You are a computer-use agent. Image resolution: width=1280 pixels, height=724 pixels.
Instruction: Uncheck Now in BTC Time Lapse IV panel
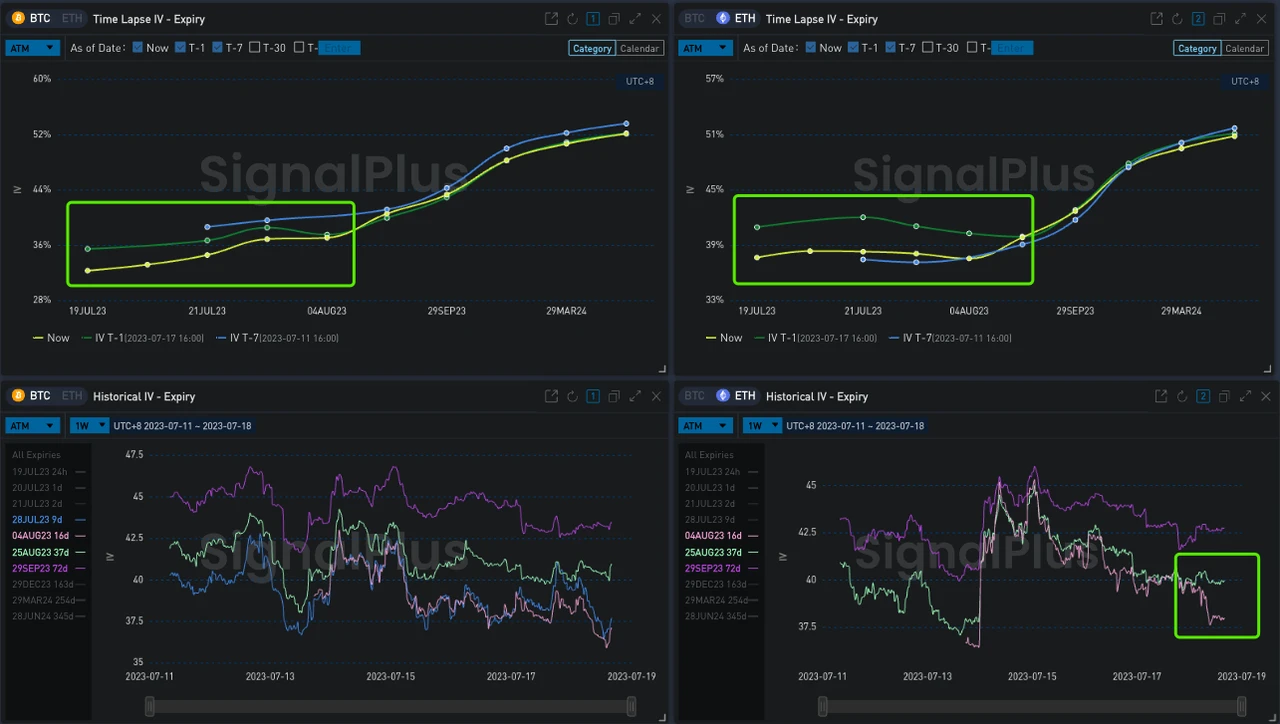point(138,48)
